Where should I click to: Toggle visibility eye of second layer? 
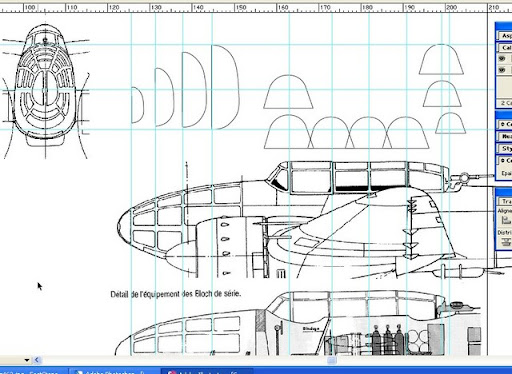coord(502,70)
